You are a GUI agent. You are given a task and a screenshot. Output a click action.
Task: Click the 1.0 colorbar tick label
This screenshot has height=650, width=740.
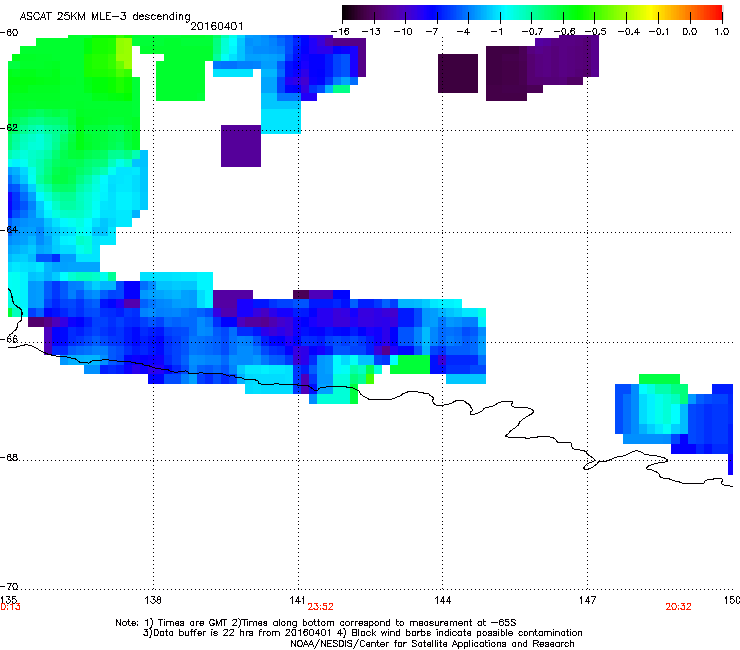(722, 31)
